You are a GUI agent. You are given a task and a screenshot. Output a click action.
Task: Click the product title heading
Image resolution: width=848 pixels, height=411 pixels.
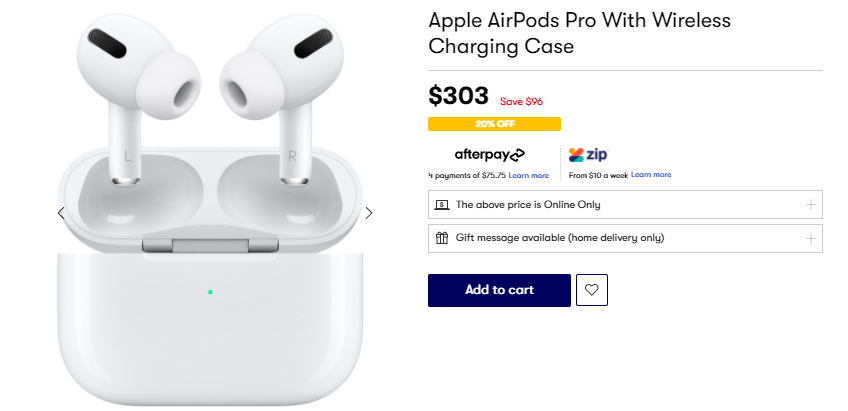pos(579,33)
